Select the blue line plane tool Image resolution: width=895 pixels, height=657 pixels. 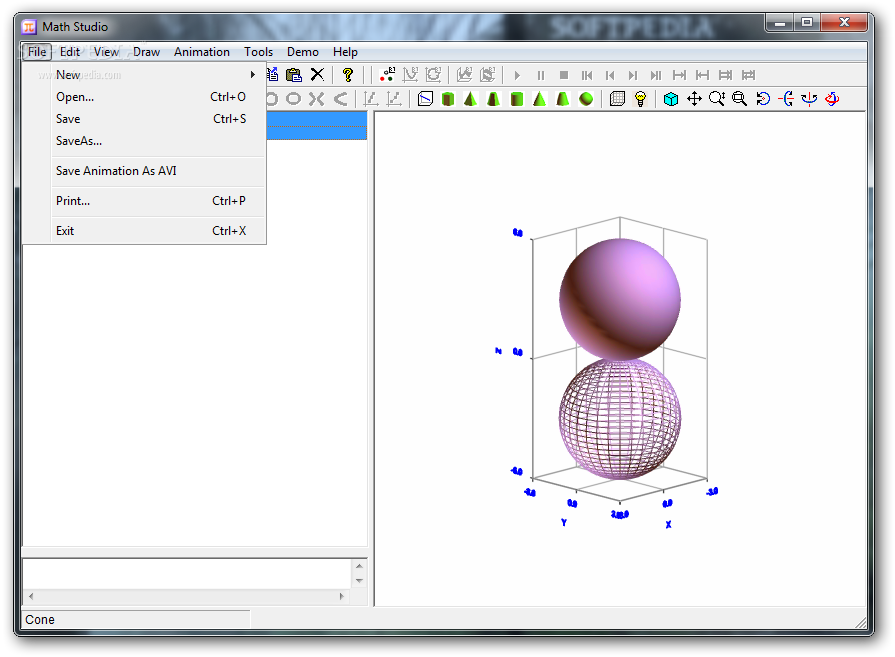click(x=425, y=99)
